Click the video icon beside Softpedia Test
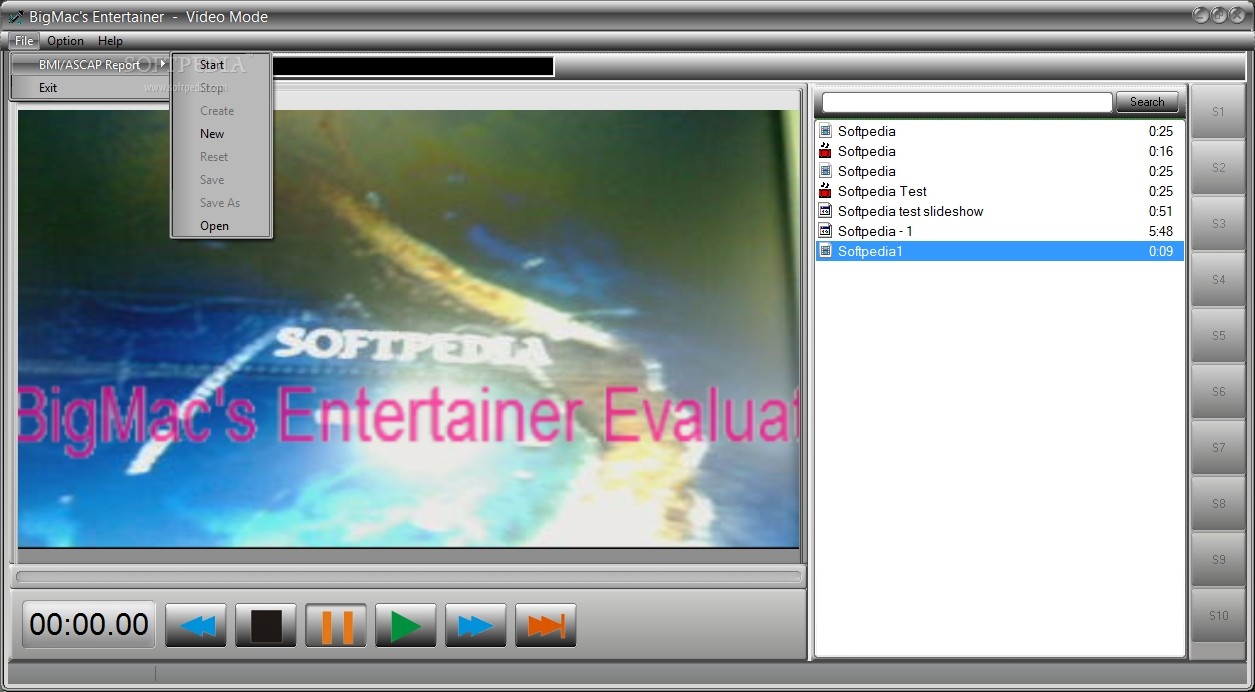Image resolution: width=1255 pixels, height=692 pixels. [825, 191]
